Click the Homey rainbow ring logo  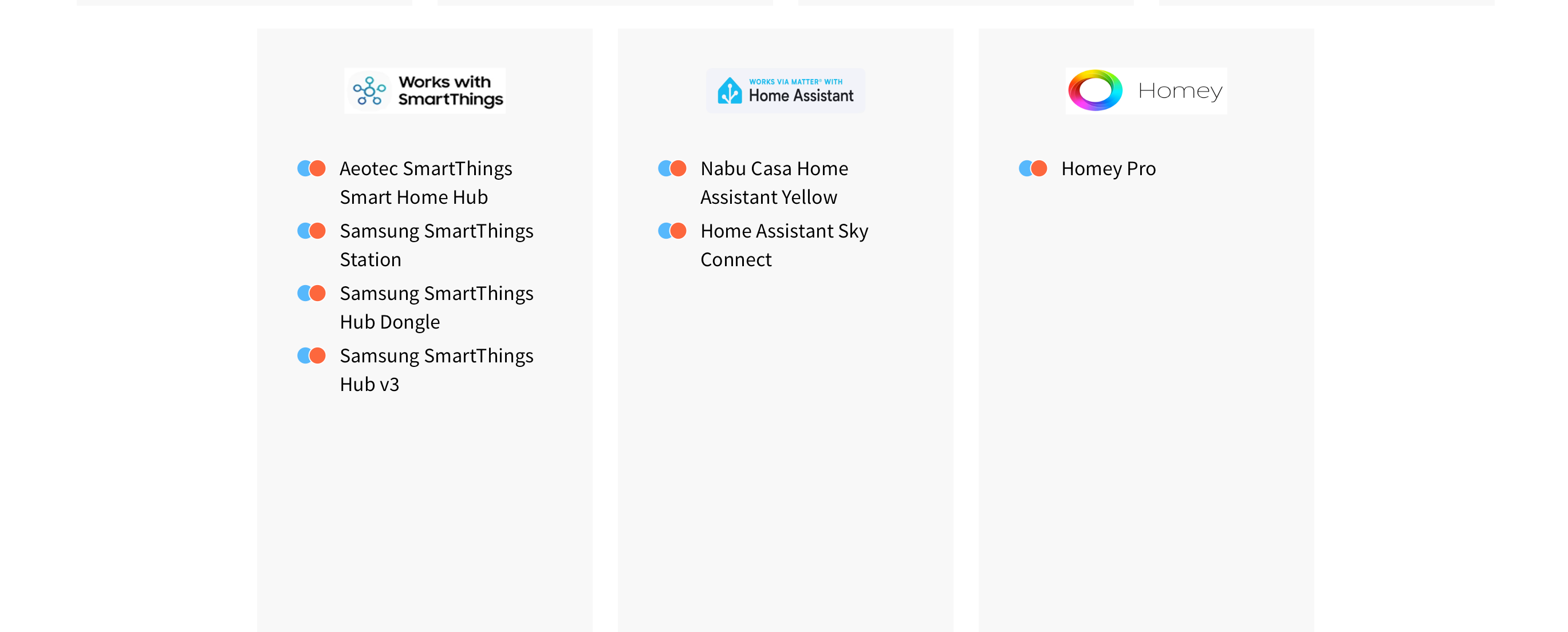pyautogui.click(x=1095, y=90)
